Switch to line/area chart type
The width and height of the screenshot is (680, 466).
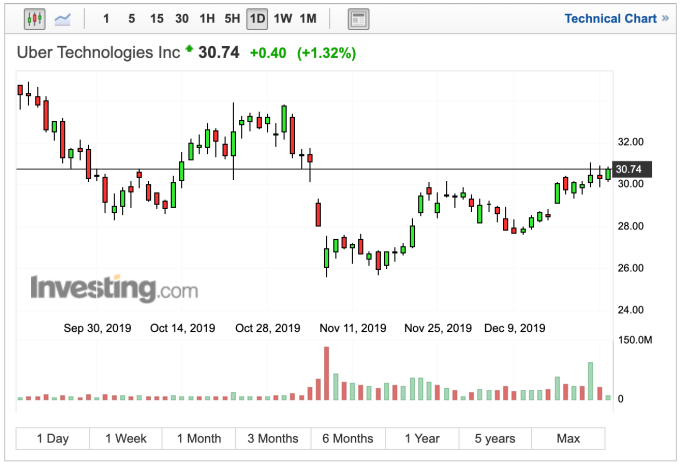click(x=62, y=19)
